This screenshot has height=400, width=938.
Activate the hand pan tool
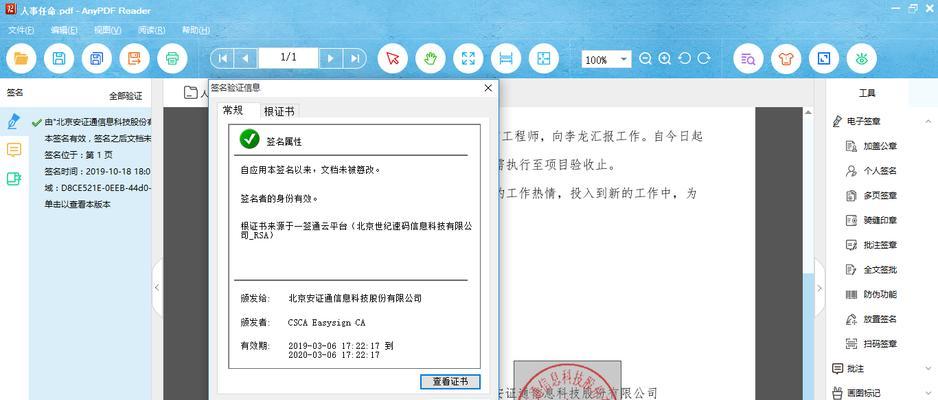(431, 59)
